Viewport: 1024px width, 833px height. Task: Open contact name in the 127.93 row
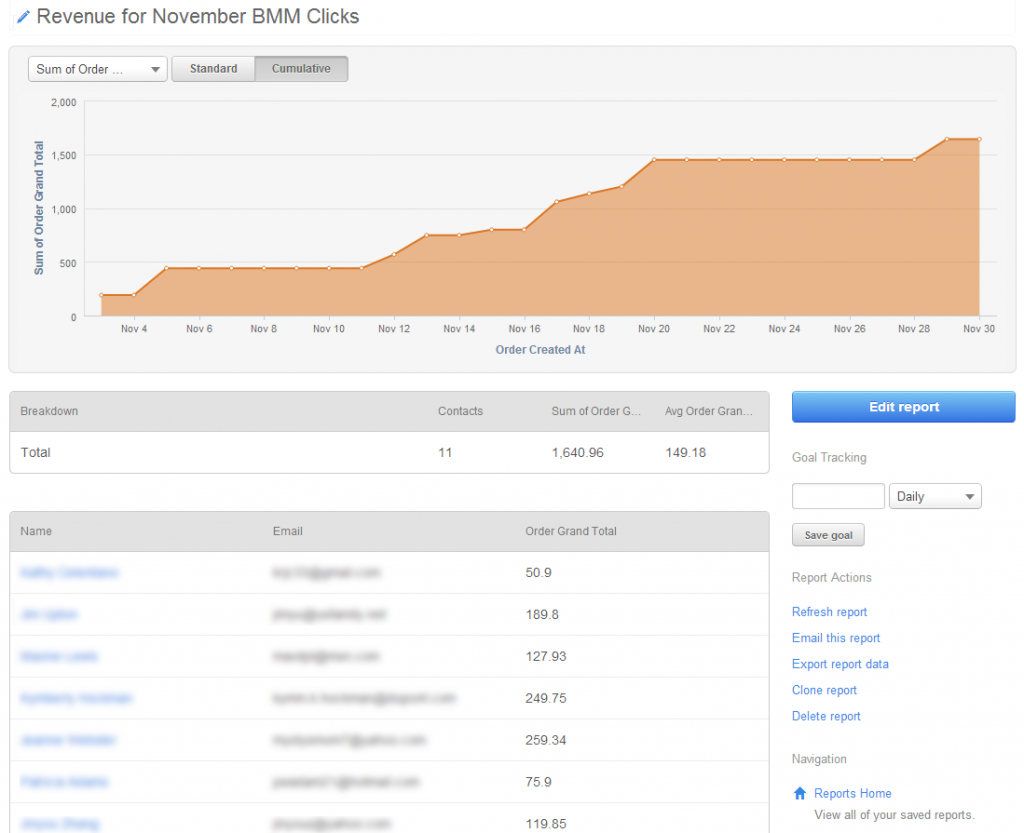(59, 656)
